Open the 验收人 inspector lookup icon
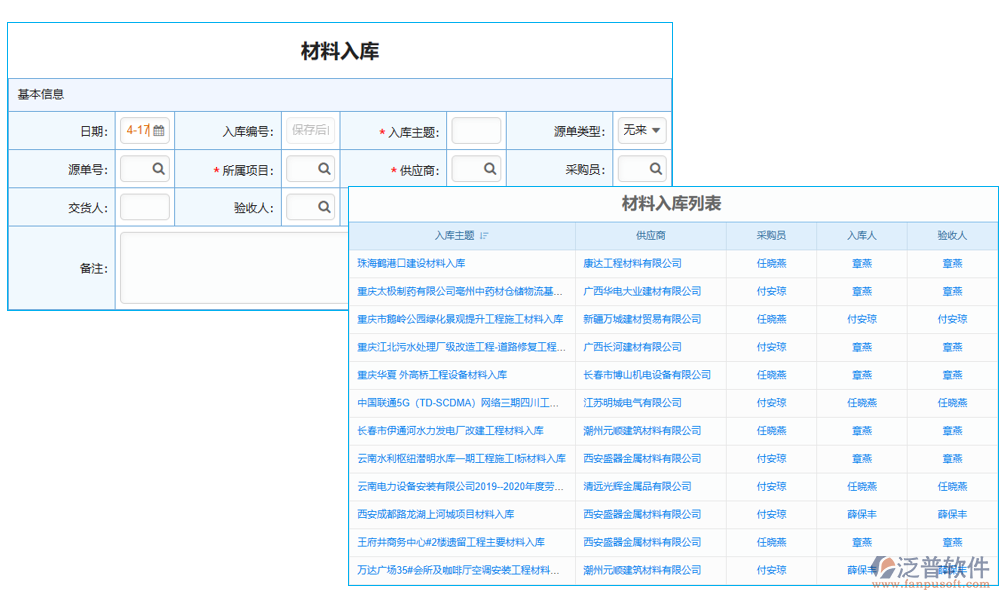Image resolution: width=1000 pixels, height=600 pixels. [322, 206]
